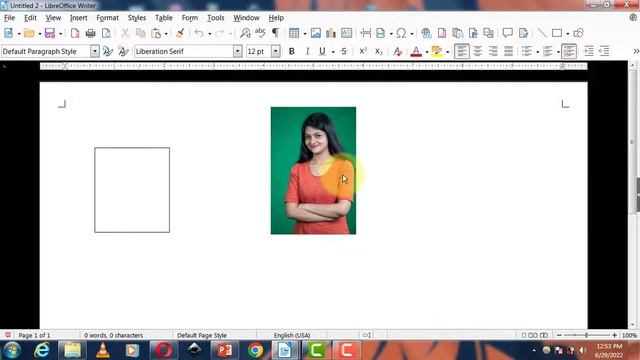Select the woman photo image
640x360 pixels.
click(313, 171)
